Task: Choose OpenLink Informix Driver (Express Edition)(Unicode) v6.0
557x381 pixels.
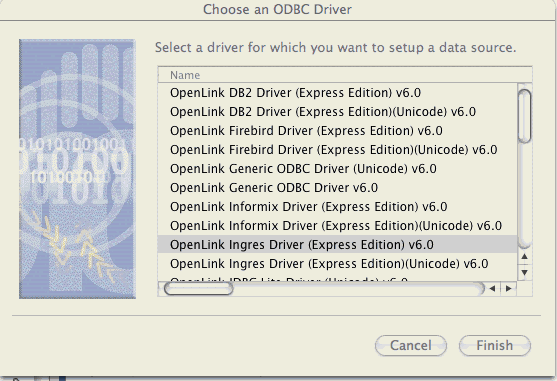Action: (337, 226)
